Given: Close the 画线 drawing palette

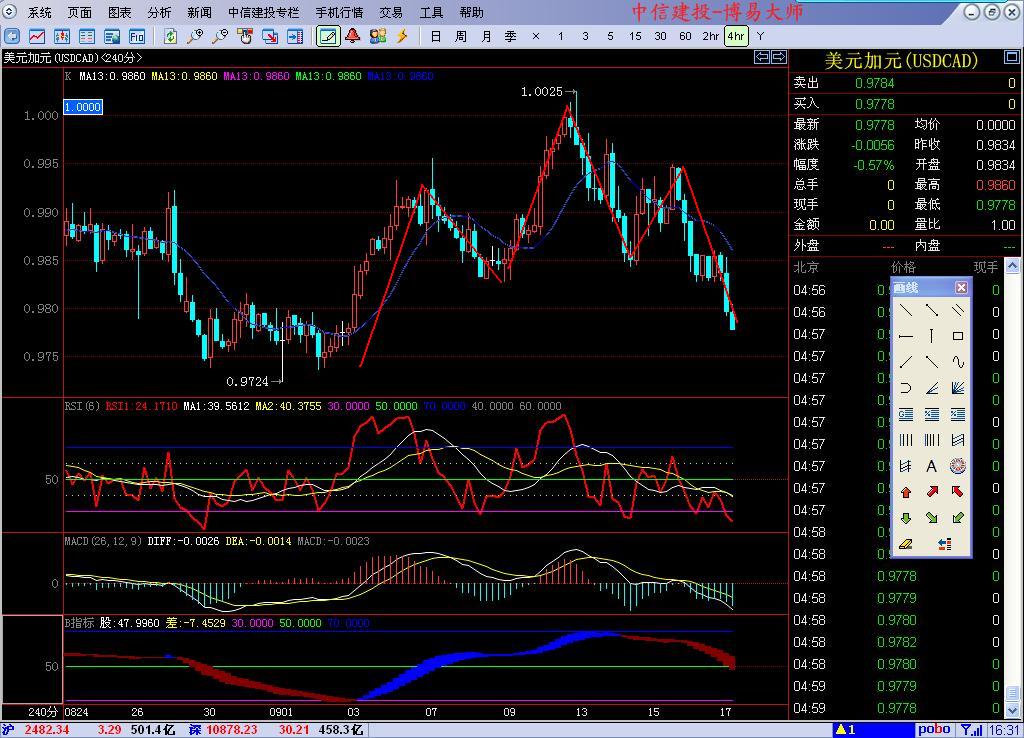Looking at the screenshot, I should 961,288.
